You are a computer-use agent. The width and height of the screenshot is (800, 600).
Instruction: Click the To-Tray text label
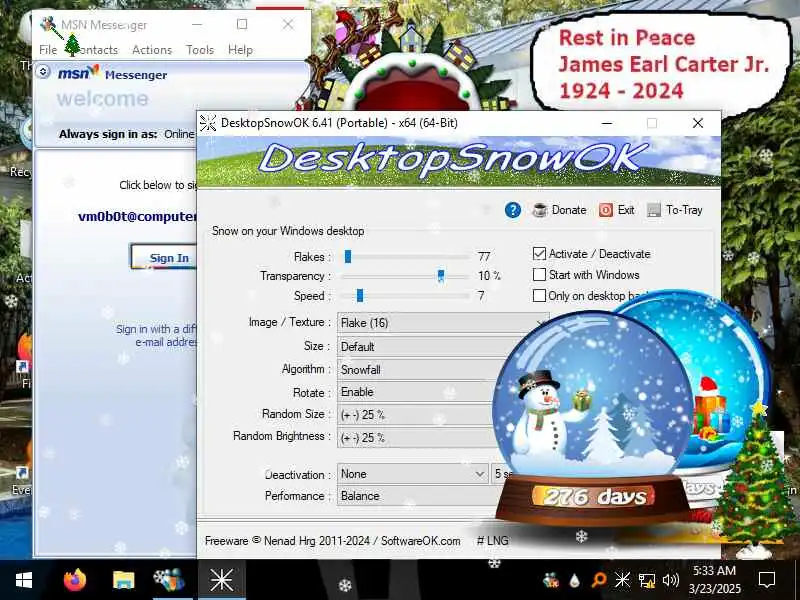coord(684,210)
